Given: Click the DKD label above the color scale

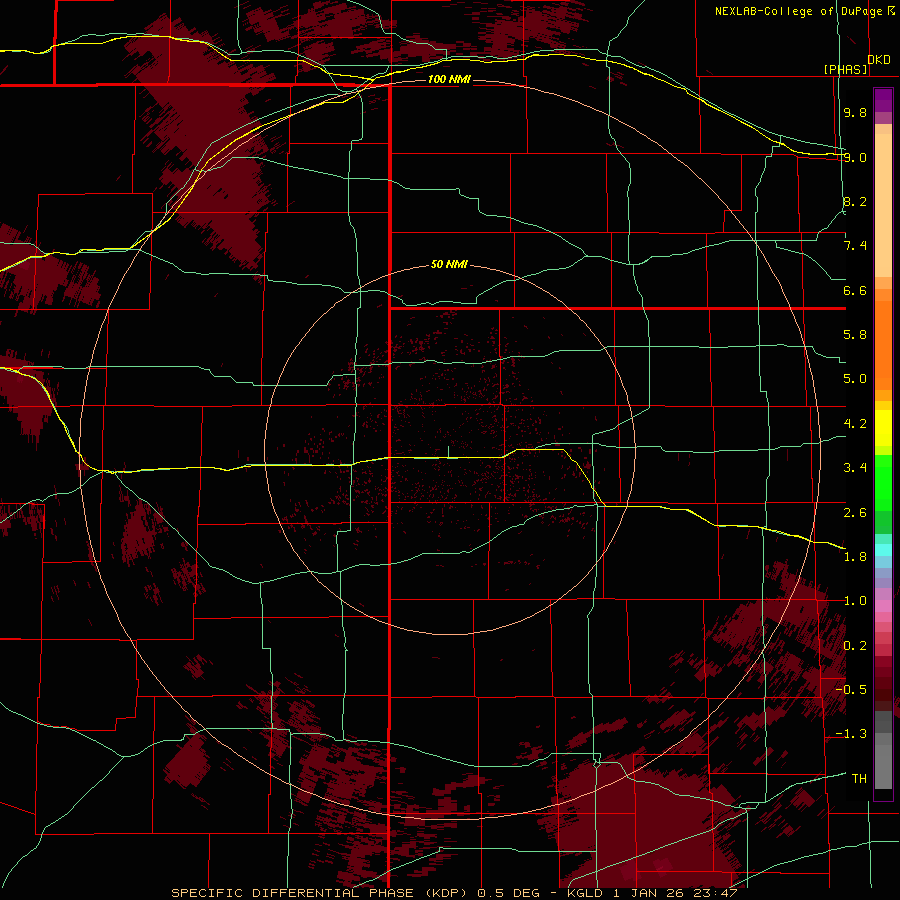Looking at the screenshot, I should tap(879, 60).
